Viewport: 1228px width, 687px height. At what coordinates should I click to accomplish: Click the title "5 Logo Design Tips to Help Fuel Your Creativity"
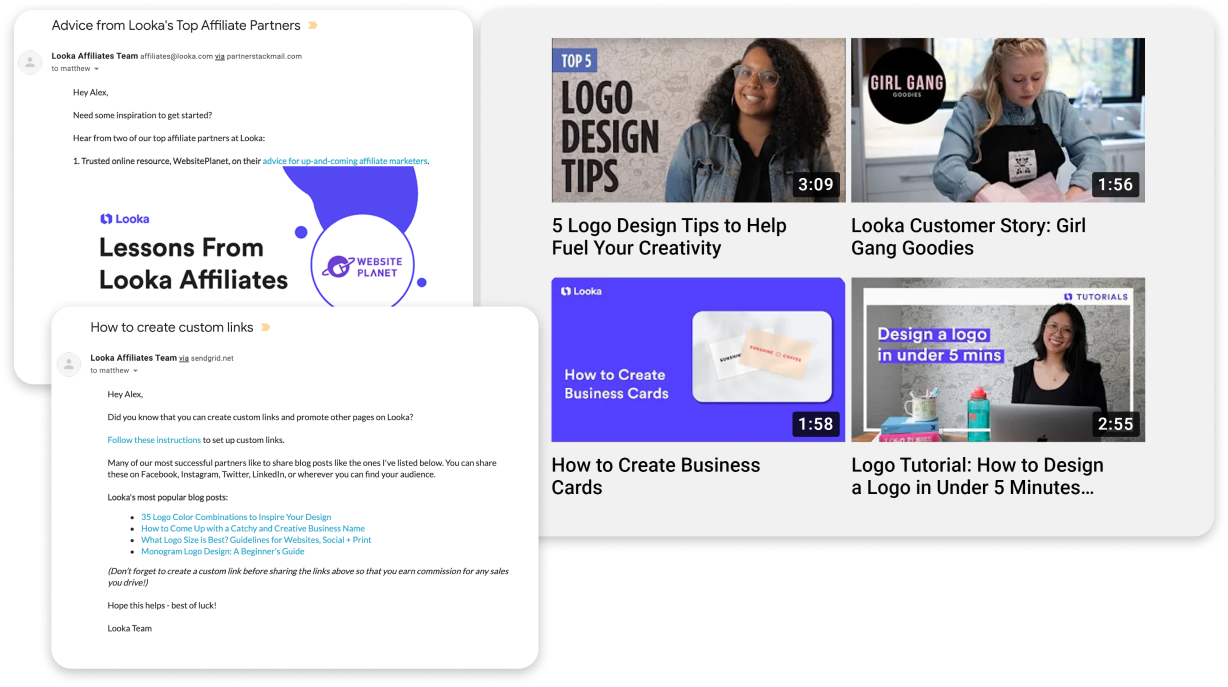(x=669, y=237)
